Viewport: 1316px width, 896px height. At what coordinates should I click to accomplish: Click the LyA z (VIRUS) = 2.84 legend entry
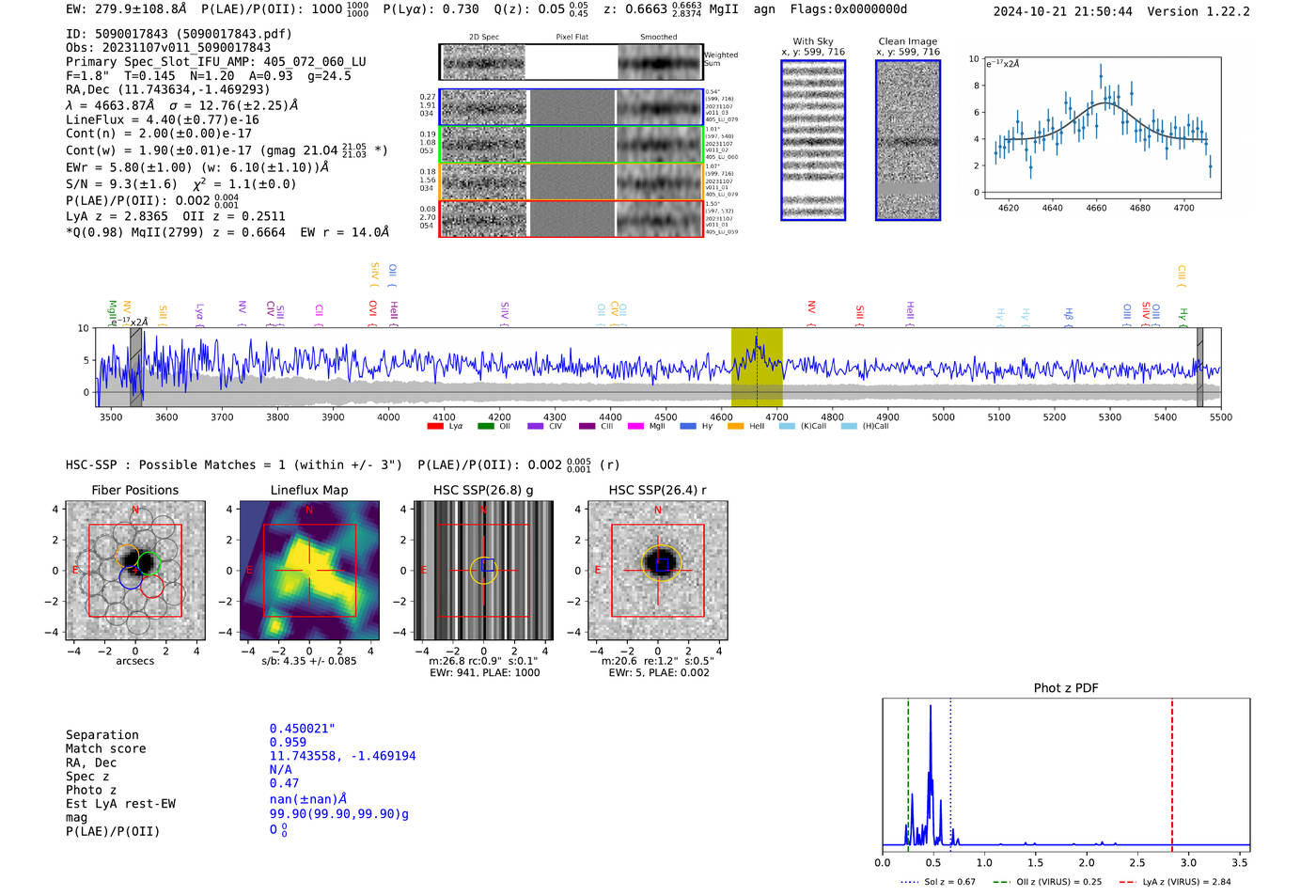(1175, 882)
